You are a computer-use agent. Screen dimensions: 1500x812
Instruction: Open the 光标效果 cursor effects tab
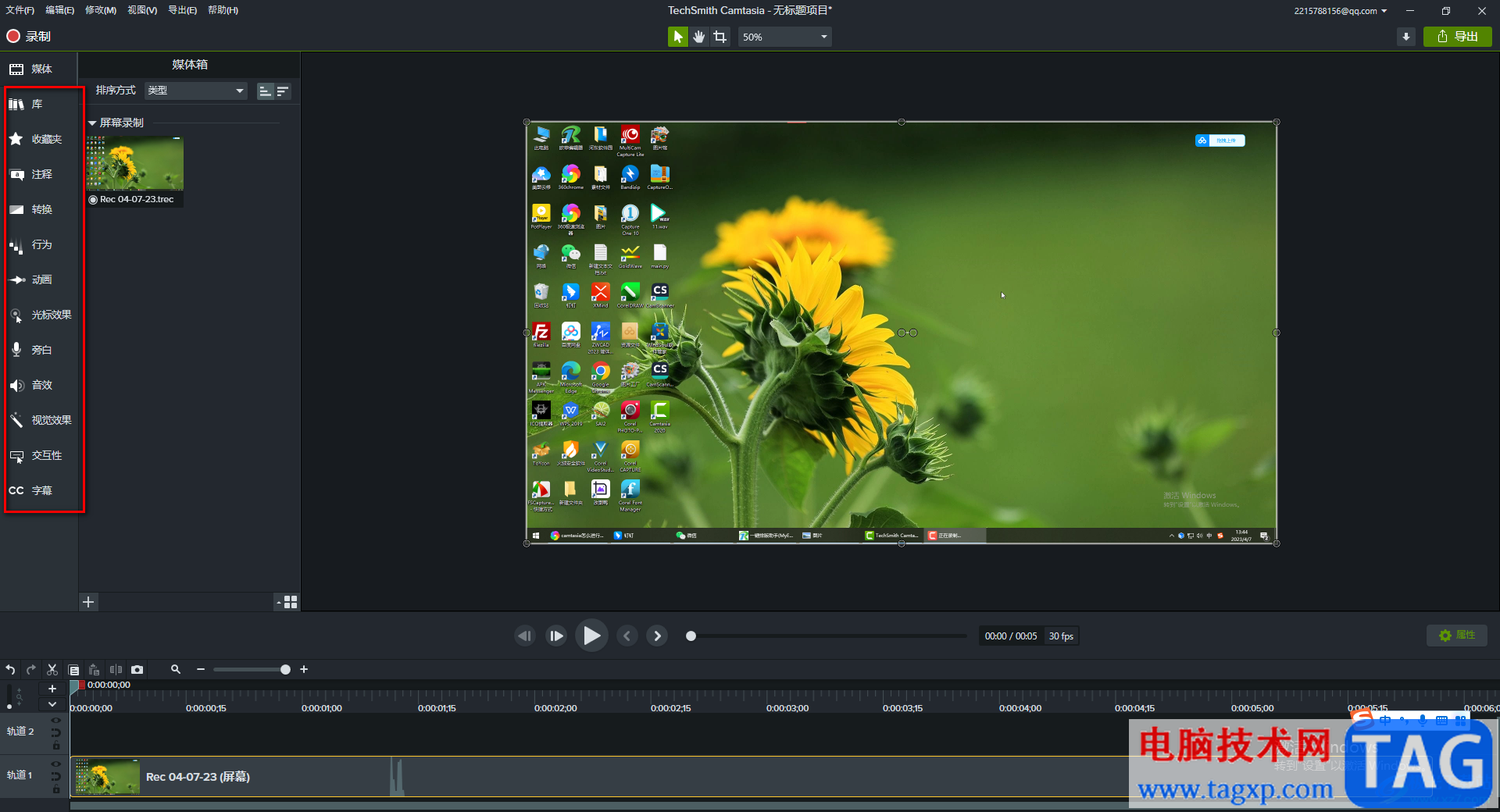pos(41,315)
